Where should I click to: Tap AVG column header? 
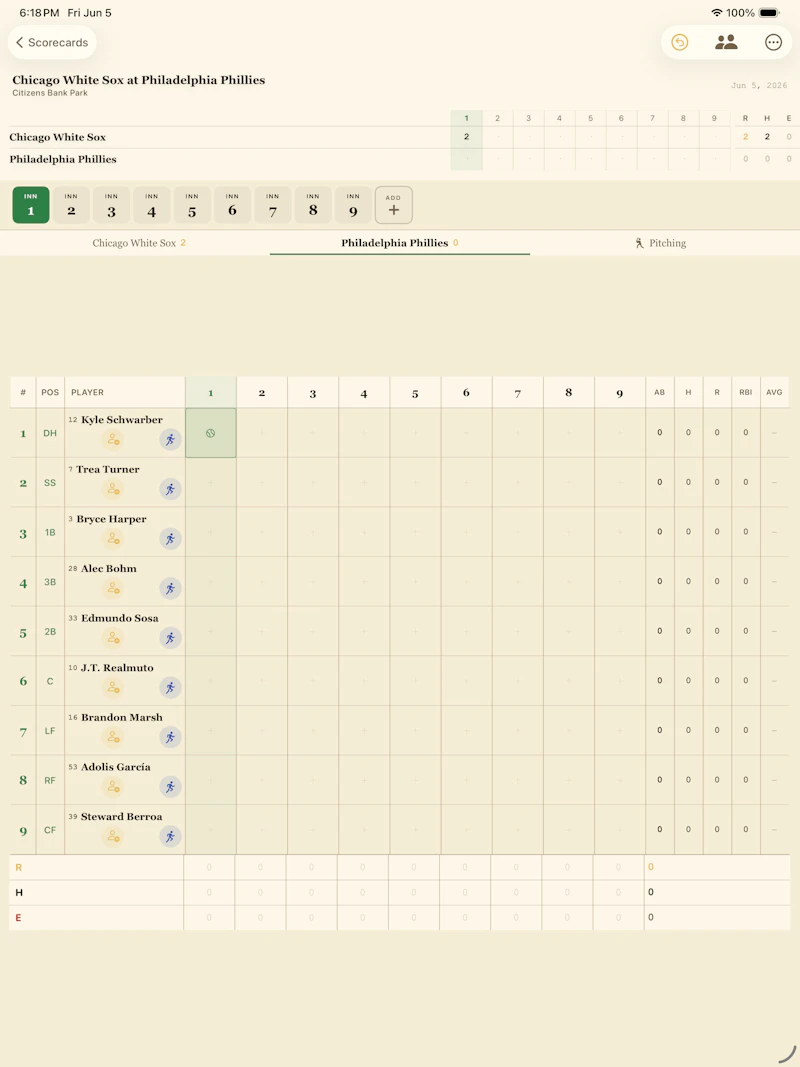[x=774, y=393]
